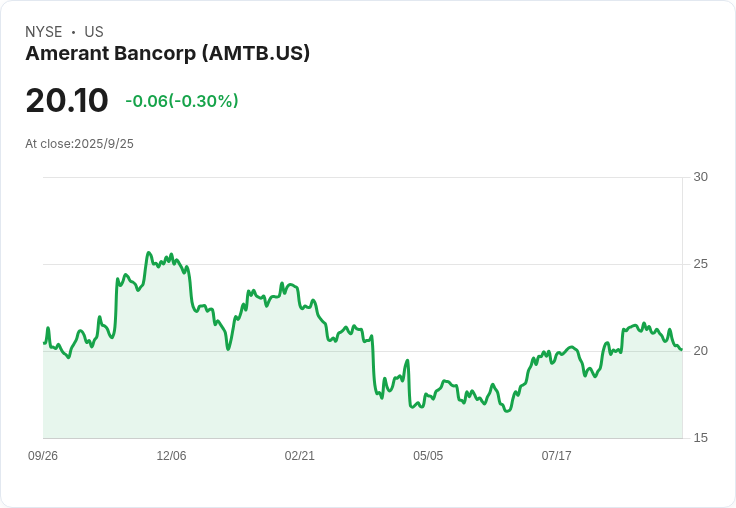Viewport: 736px width, 508px height.
Task: Select the 12/06 date on x-axis
Action: point(171,456)
